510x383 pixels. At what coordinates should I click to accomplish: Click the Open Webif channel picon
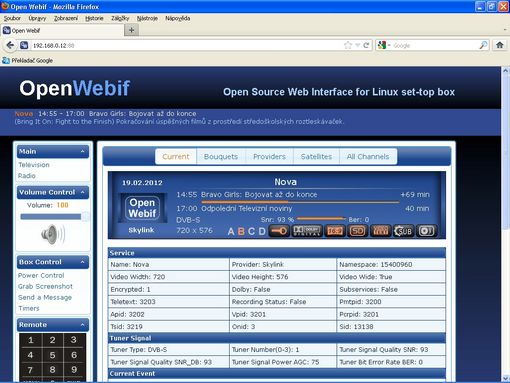(143, 208)
